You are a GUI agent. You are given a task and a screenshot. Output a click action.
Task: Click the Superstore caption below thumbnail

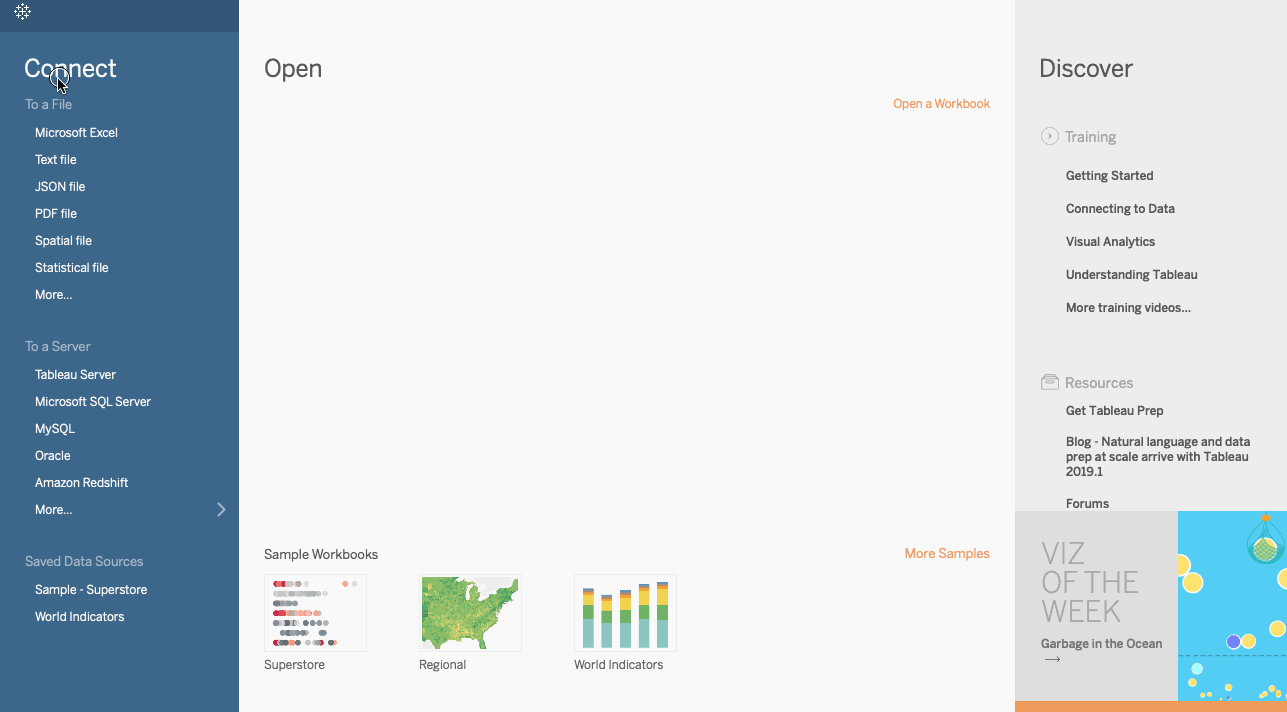(294, 664)
